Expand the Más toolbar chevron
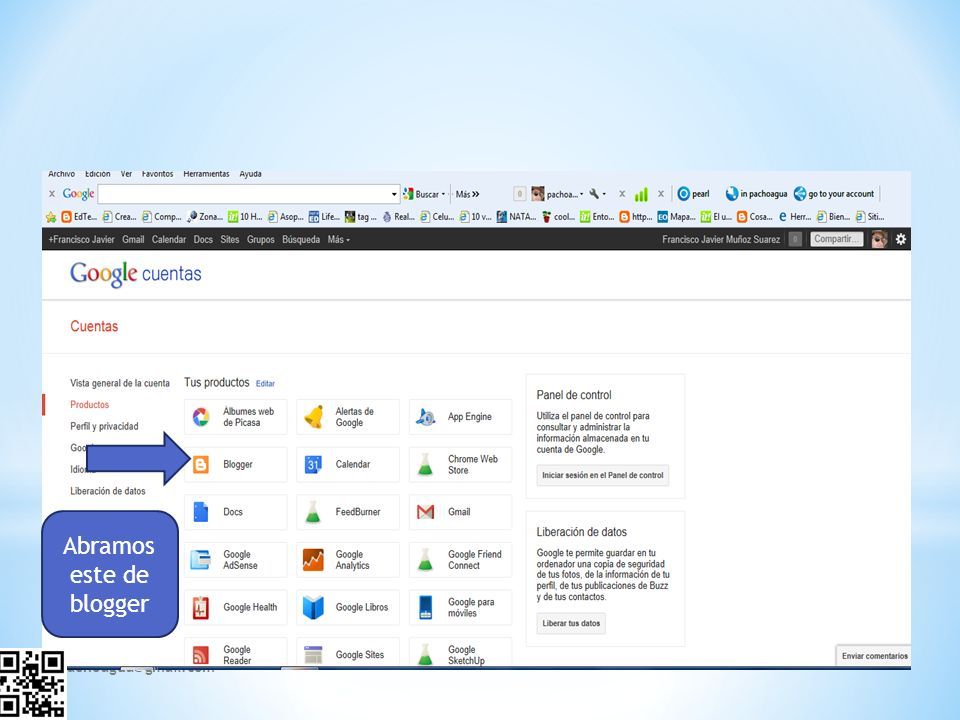 476,194
